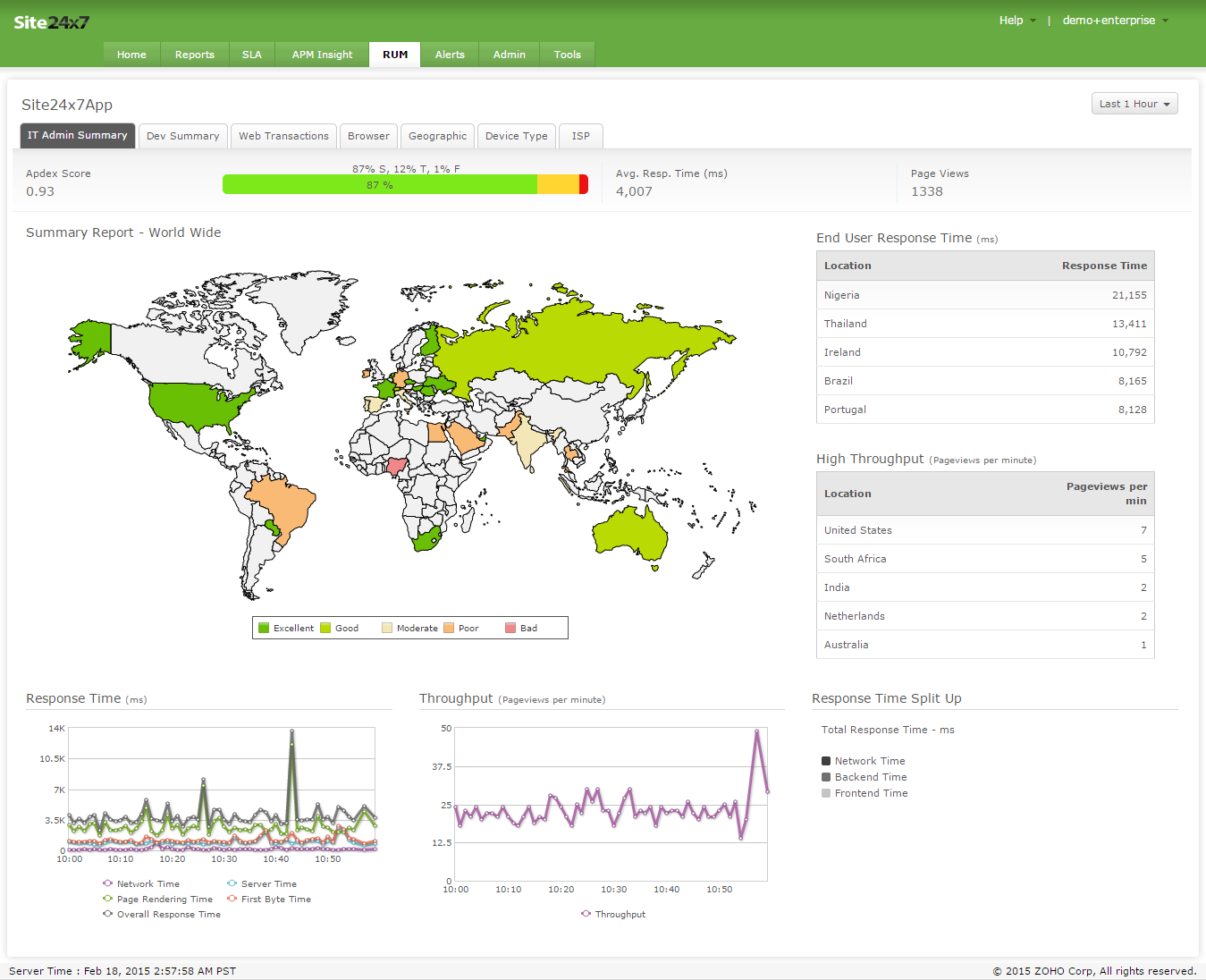This screenshot has width=1206, height=980.
Task: Toggle First Byte Time legend entry
Action: (x=268, y=899)
